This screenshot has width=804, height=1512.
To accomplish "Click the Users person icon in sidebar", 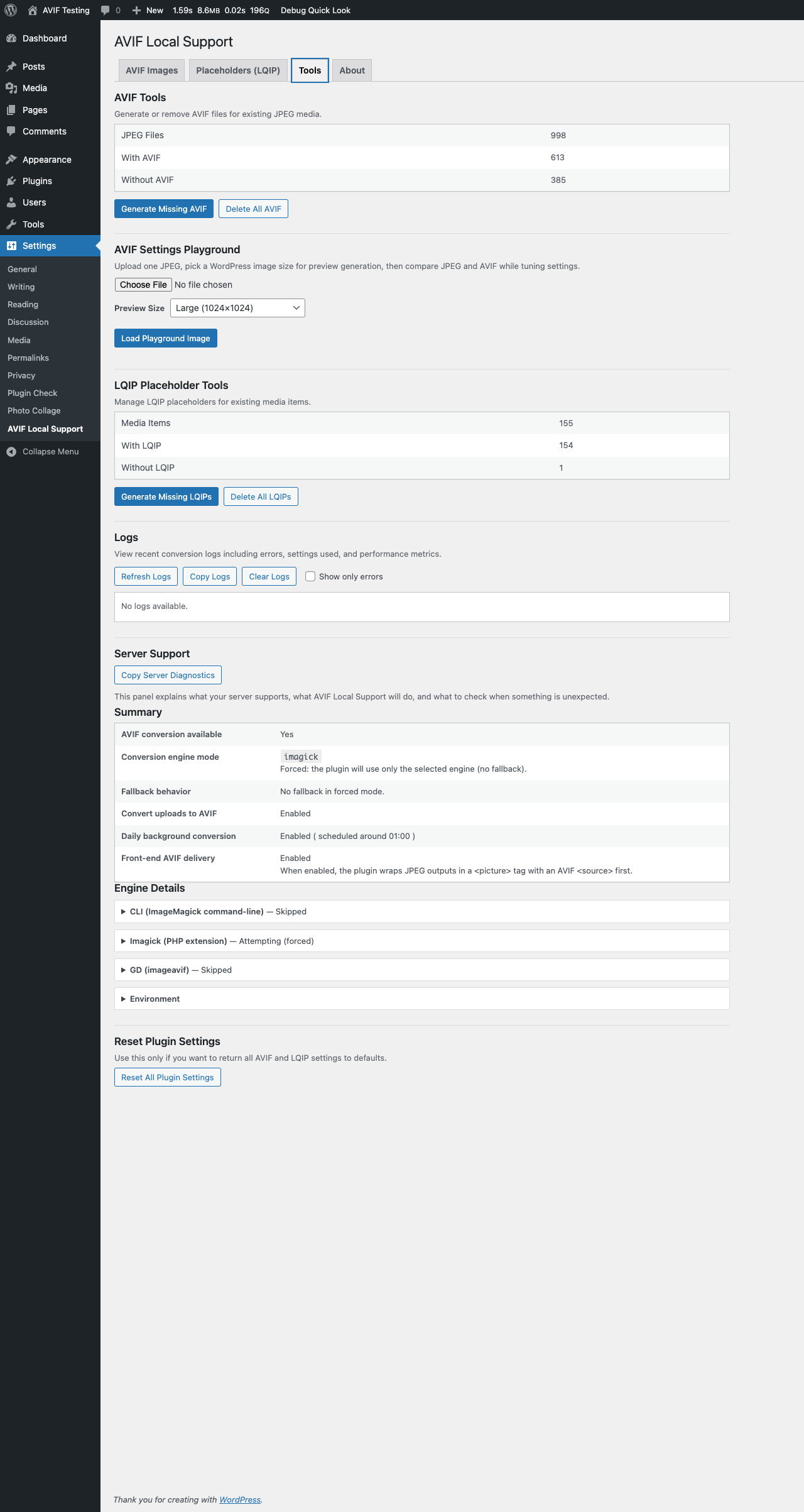I will tap(11, 202).
